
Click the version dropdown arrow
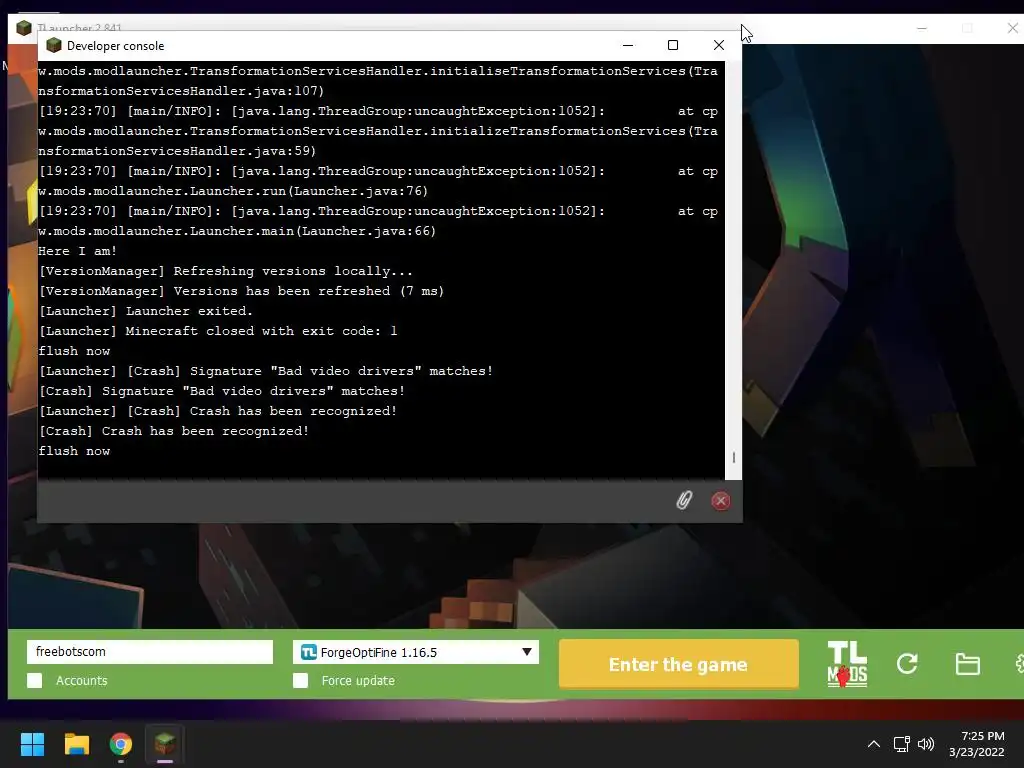tap(526, 652)
